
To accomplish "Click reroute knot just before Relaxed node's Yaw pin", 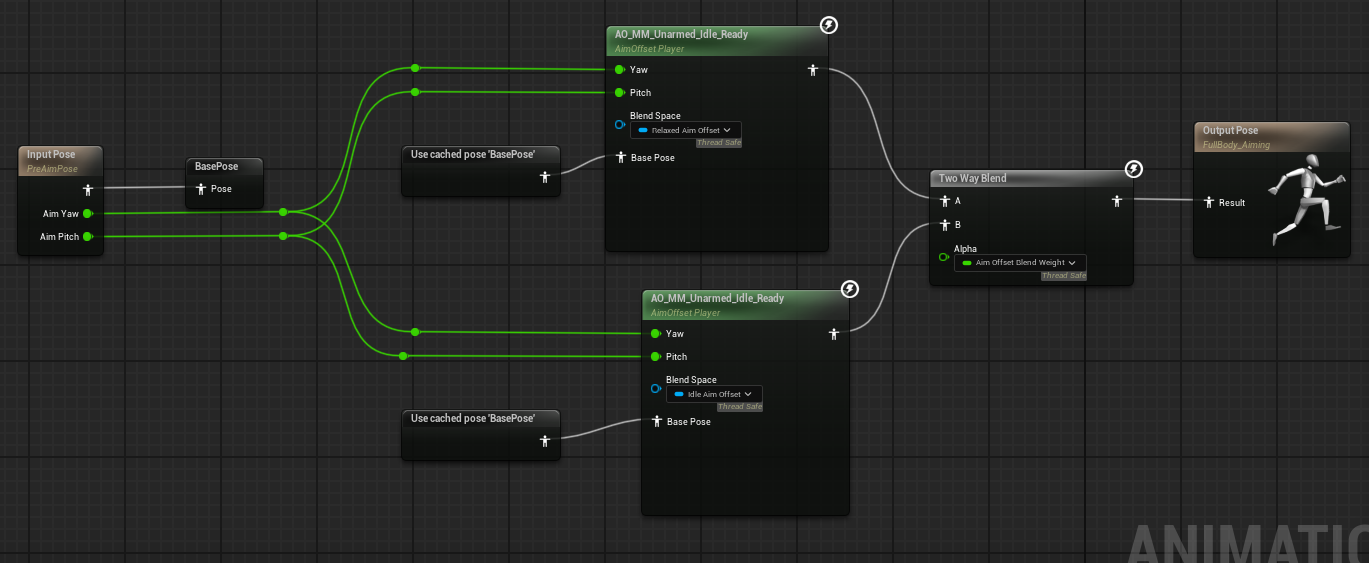I will [x=415, y=68].
